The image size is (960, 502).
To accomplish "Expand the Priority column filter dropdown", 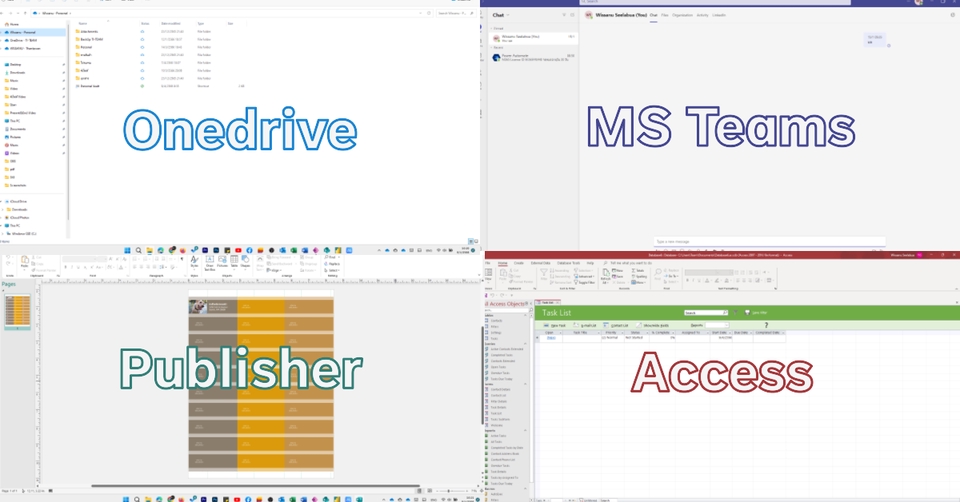I will 621,332.
